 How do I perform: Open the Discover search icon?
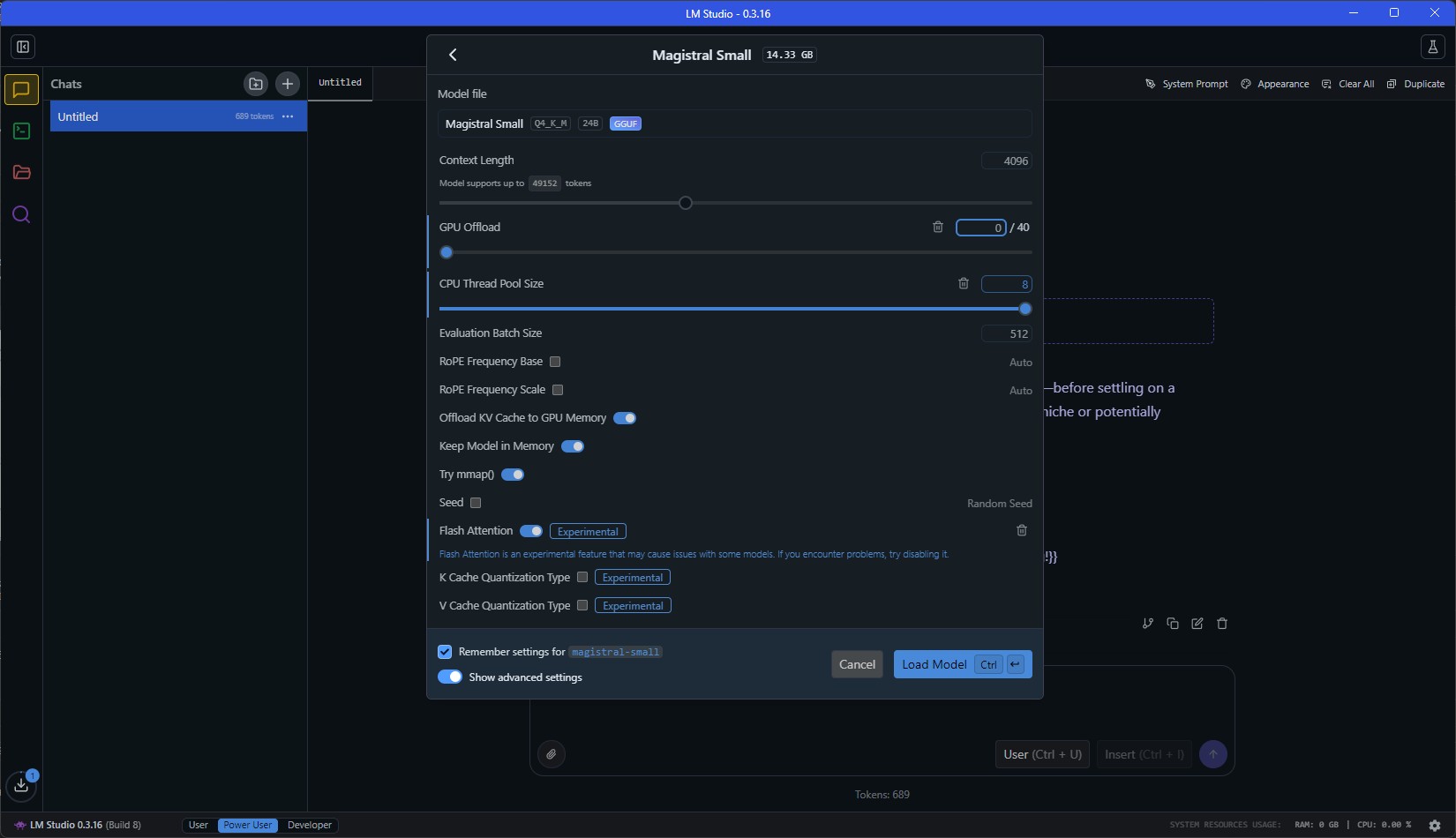[x=21, y=214]
